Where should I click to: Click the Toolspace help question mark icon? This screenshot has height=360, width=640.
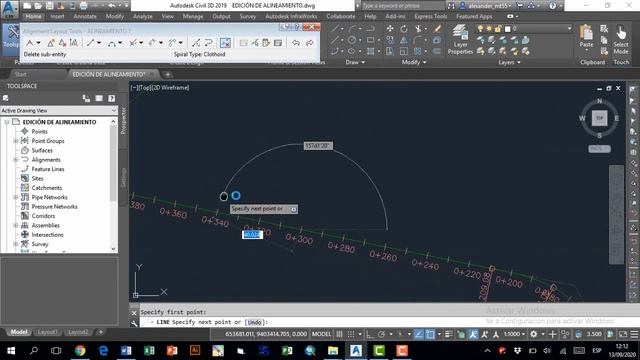[x=111, y=98]
